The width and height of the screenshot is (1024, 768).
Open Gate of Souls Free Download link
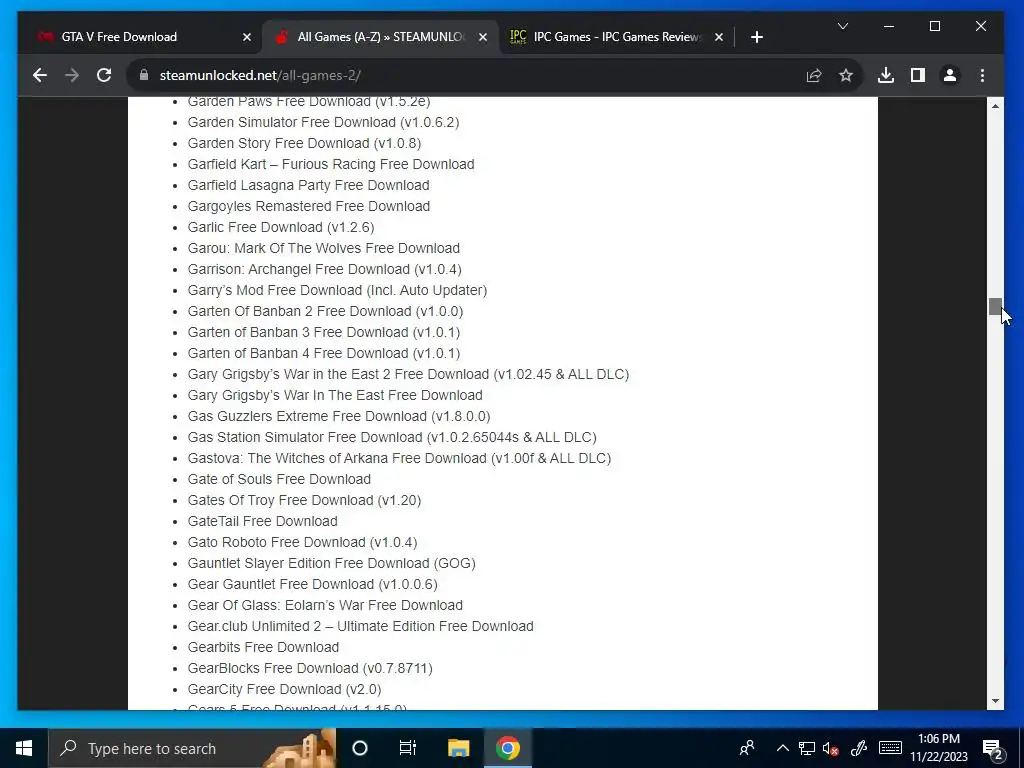[x=280, y=479]
